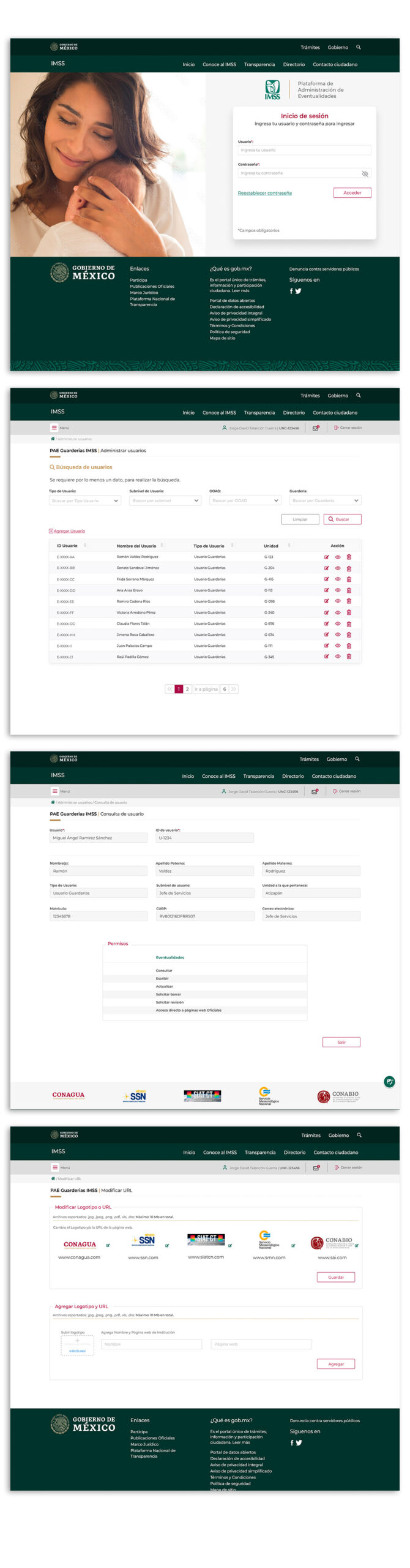Click Reestablecer contraseña link

tap(264, 193)
